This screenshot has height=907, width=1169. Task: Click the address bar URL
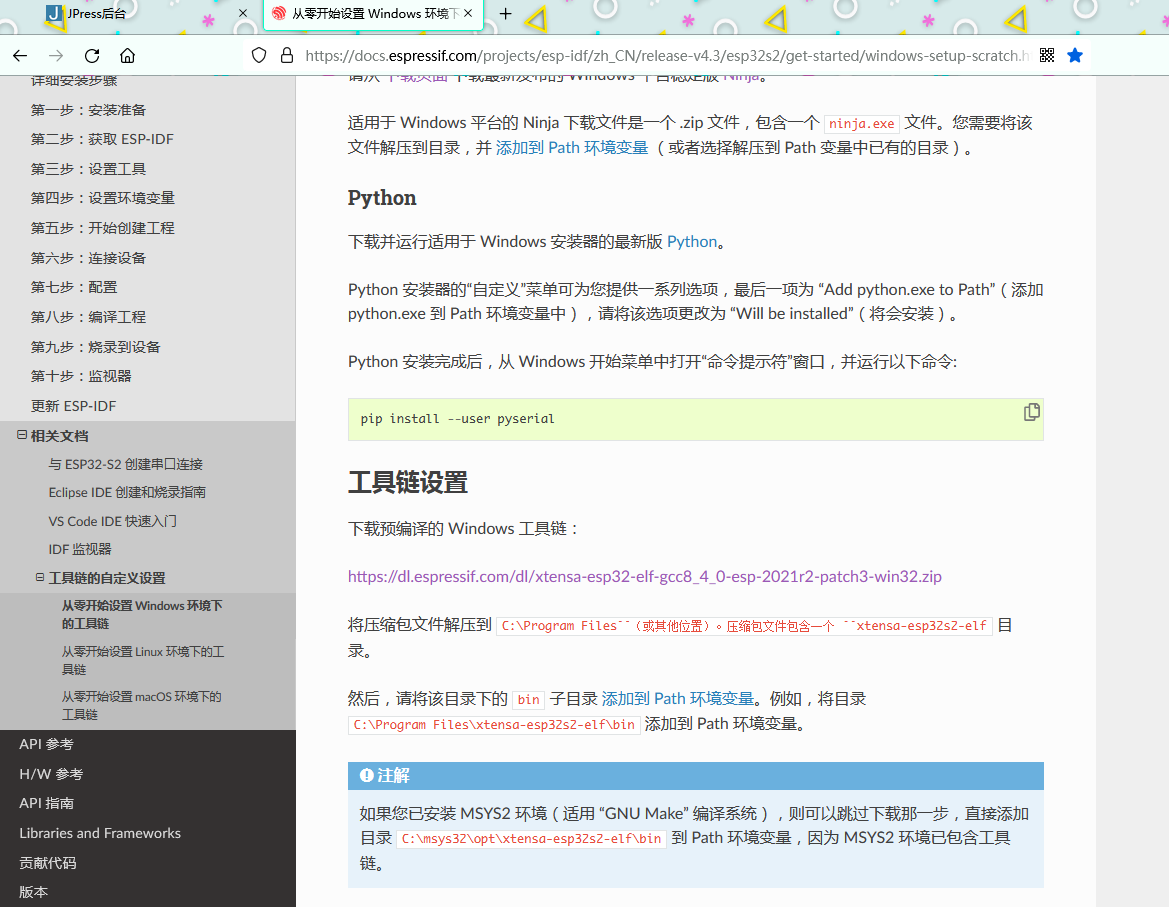coord(667,56)
